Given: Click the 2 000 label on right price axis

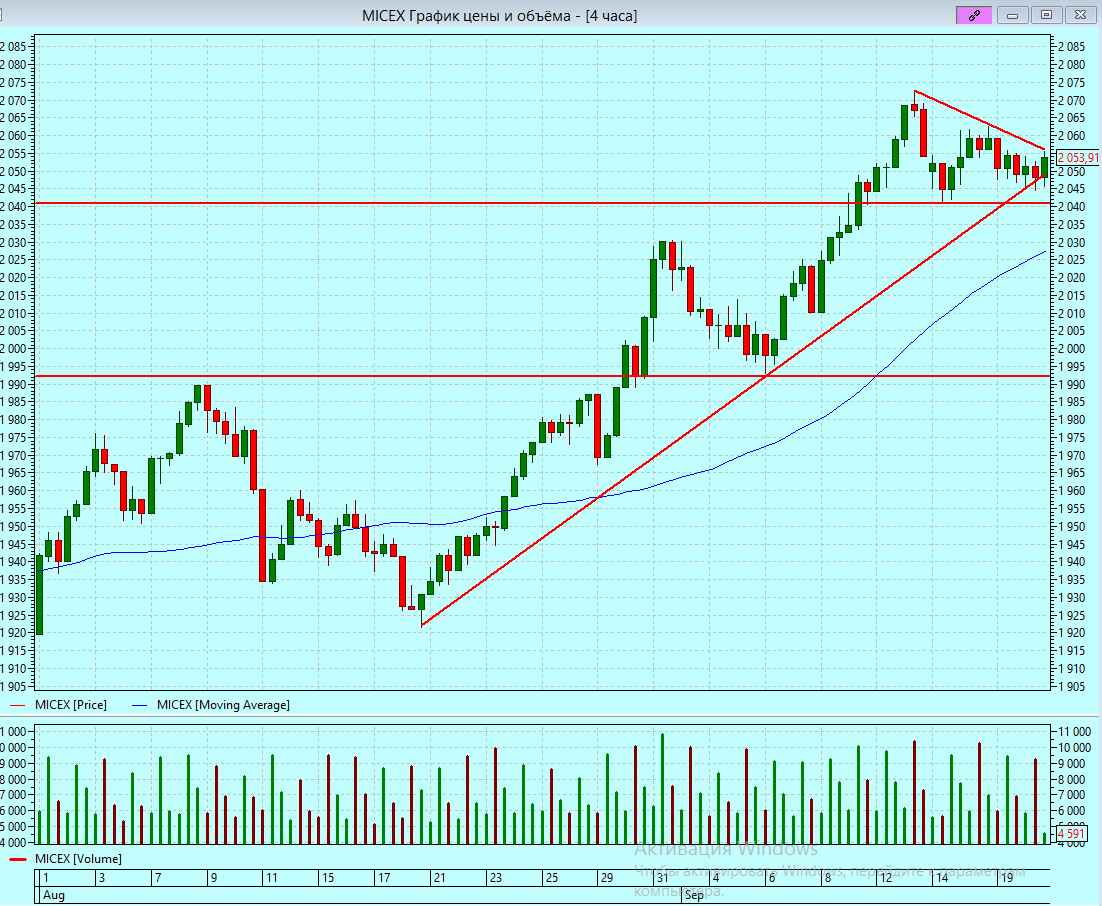Looking at the screenshot, I should pos(1071,349).
